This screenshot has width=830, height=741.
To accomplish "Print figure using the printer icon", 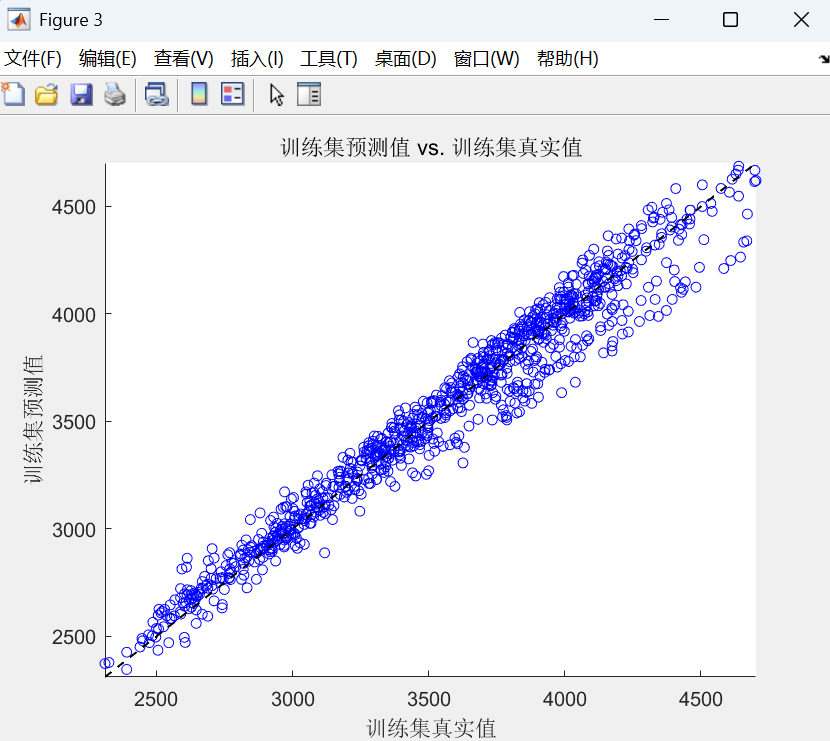I will tap(114, 95).
